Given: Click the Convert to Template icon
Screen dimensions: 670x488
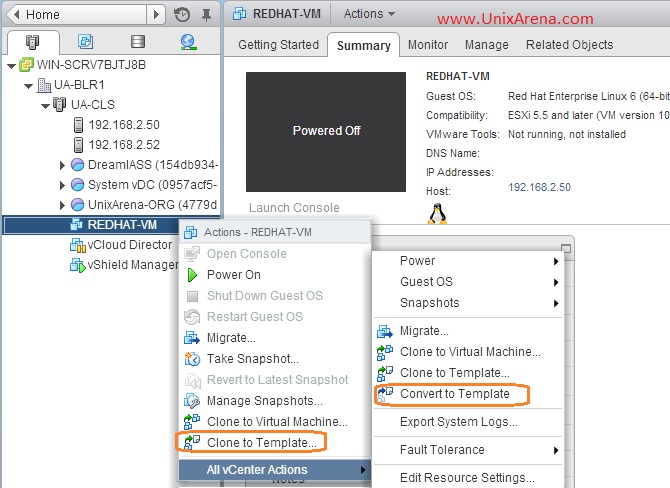Looking at the screenshot, I should click(385, 394).
